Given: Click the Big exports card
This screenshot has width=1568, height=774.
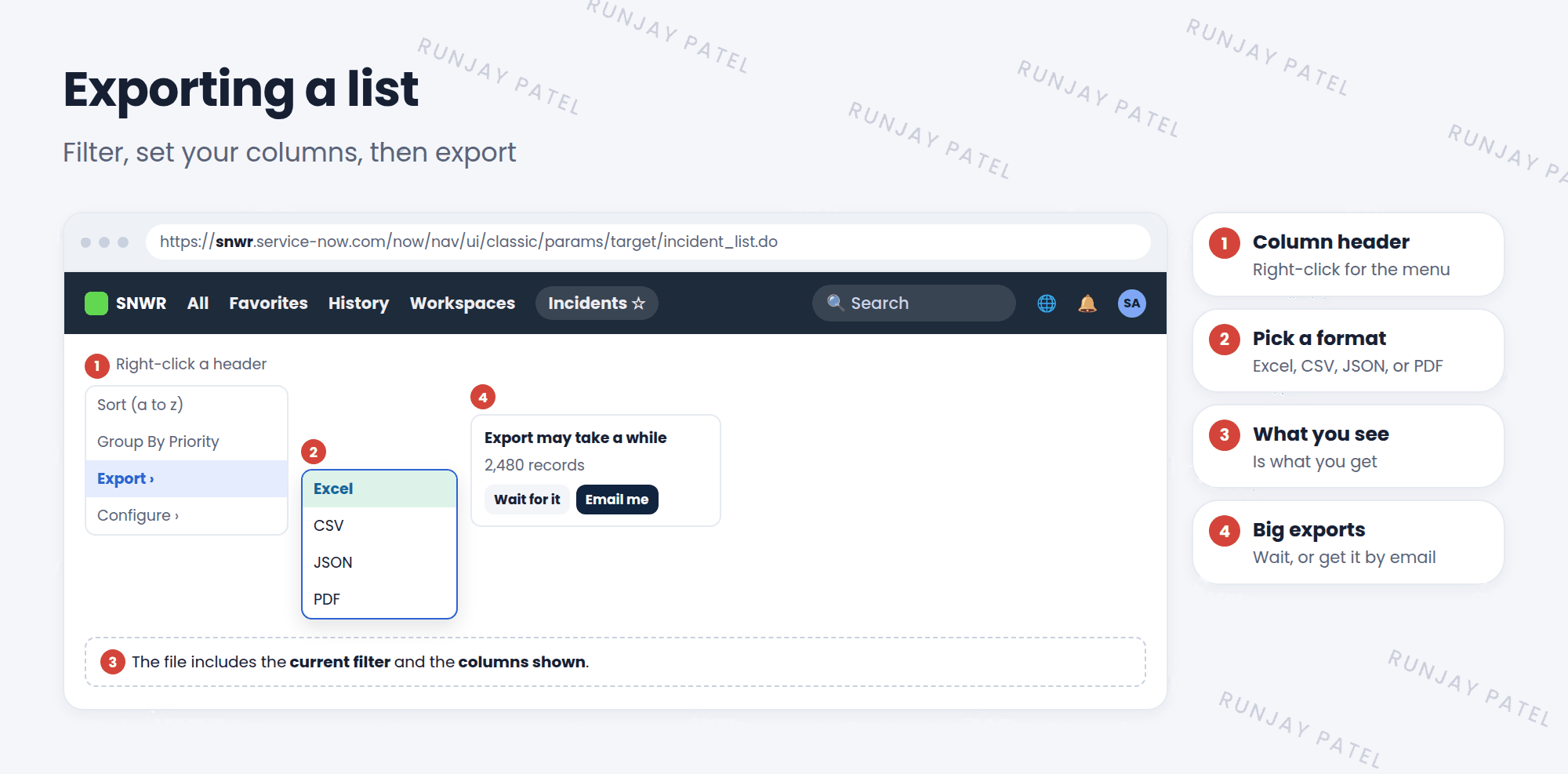Looking at the screenshot, I should (x=1348, y=542).
